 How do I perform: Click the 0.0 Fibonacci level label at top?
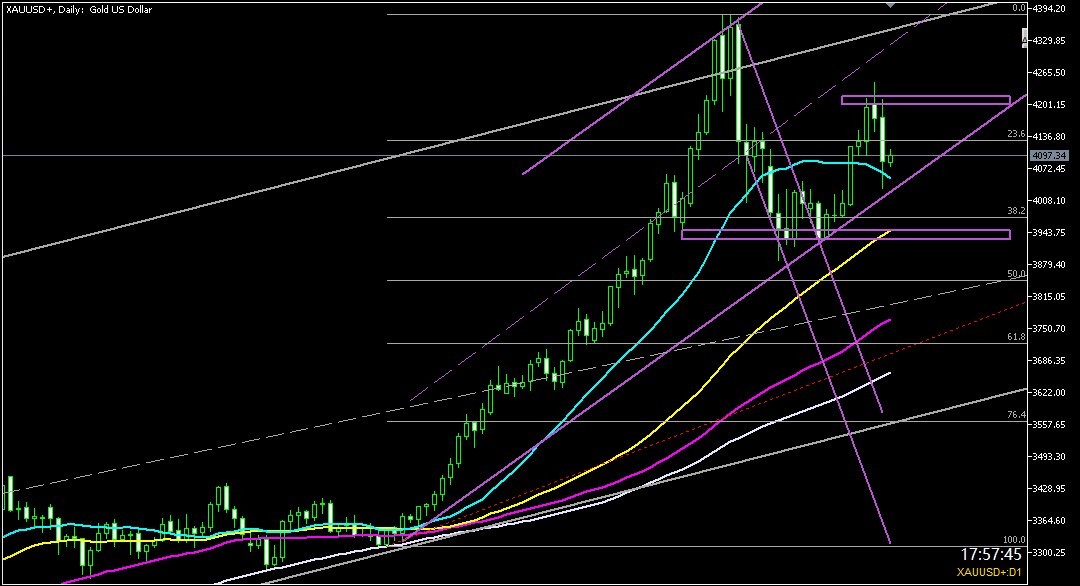click(1019, 8)
